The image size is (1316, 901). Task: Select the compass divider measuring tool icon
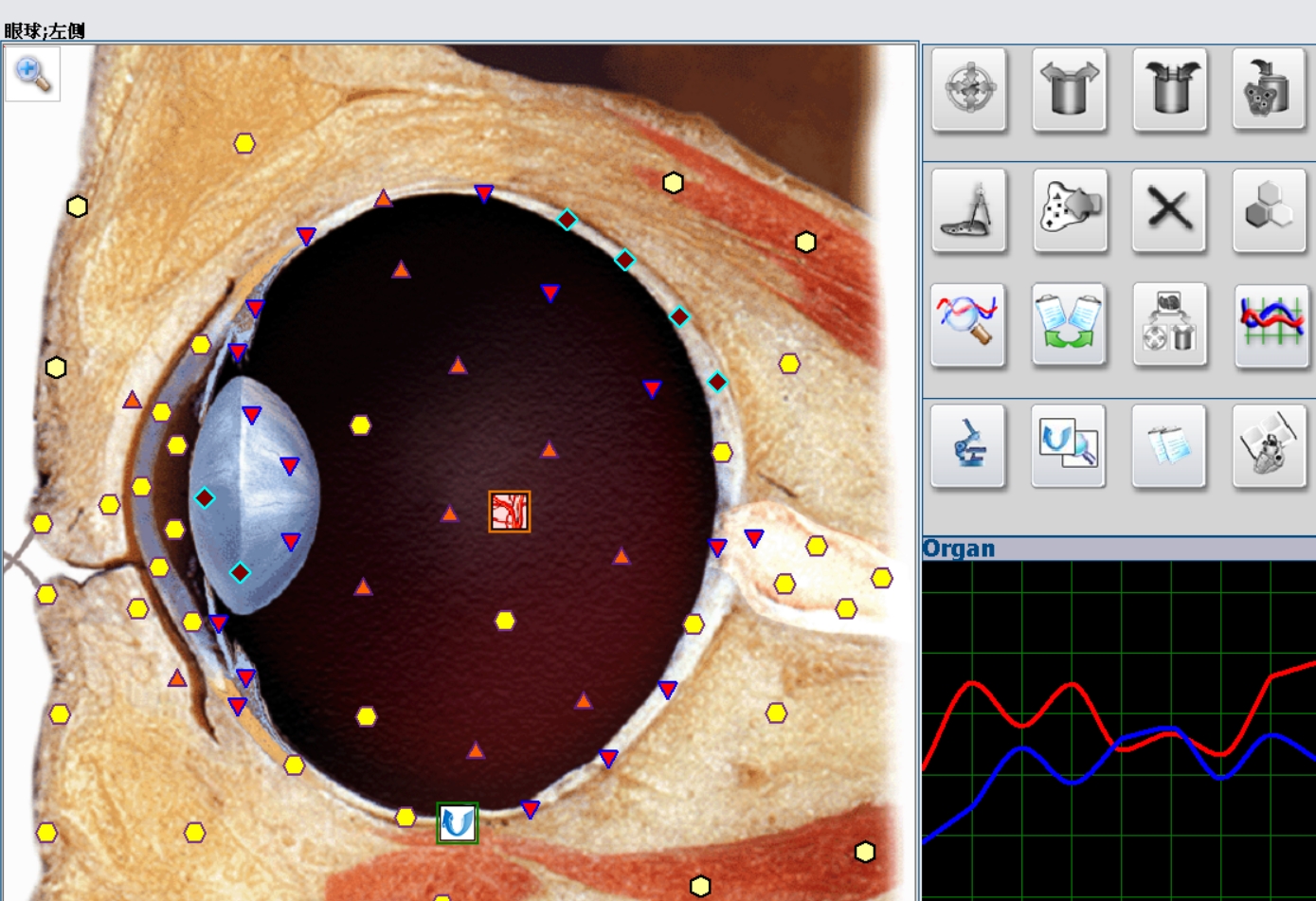tap(969, 210)
